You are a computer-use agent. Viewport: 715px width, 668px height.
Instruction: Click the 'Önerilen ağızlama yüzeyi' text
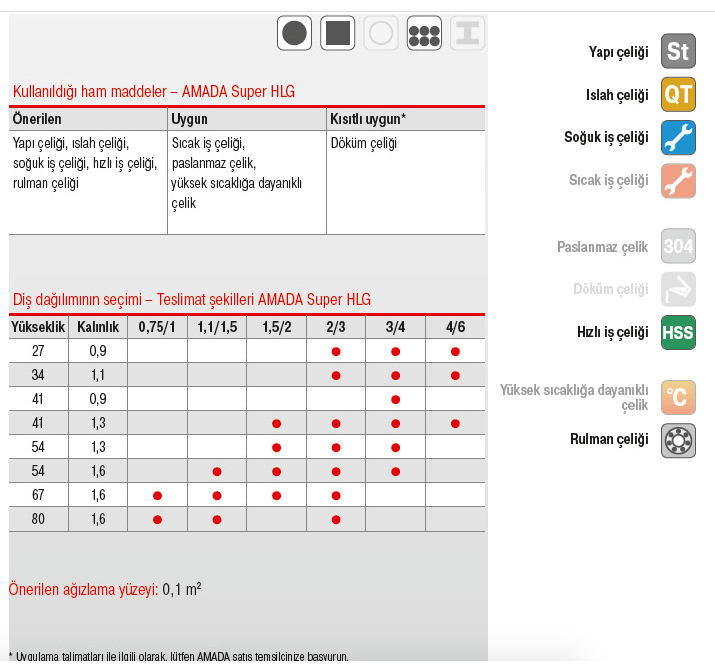click(x=83, y=589)
